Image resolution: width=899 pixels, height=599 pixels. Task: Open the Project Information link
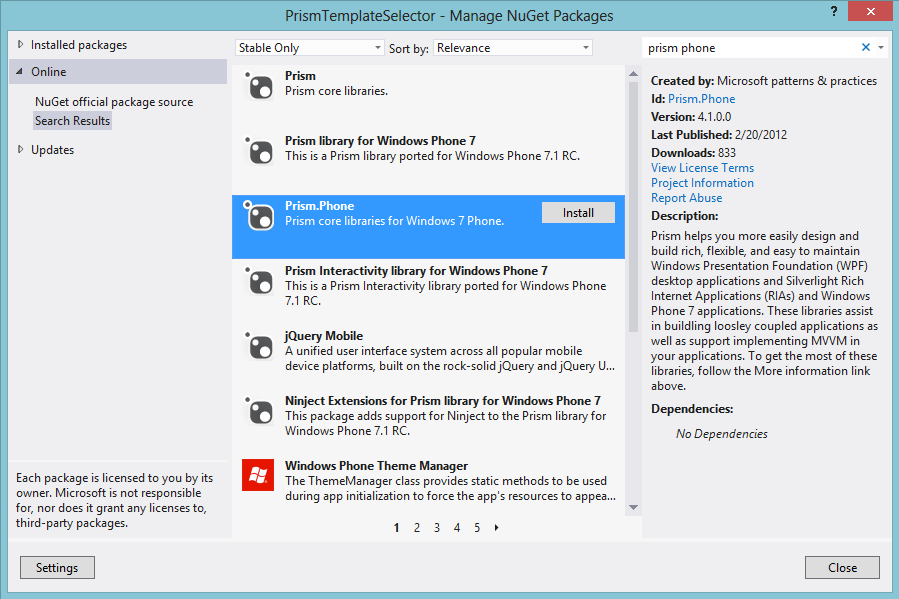point(702,183)
